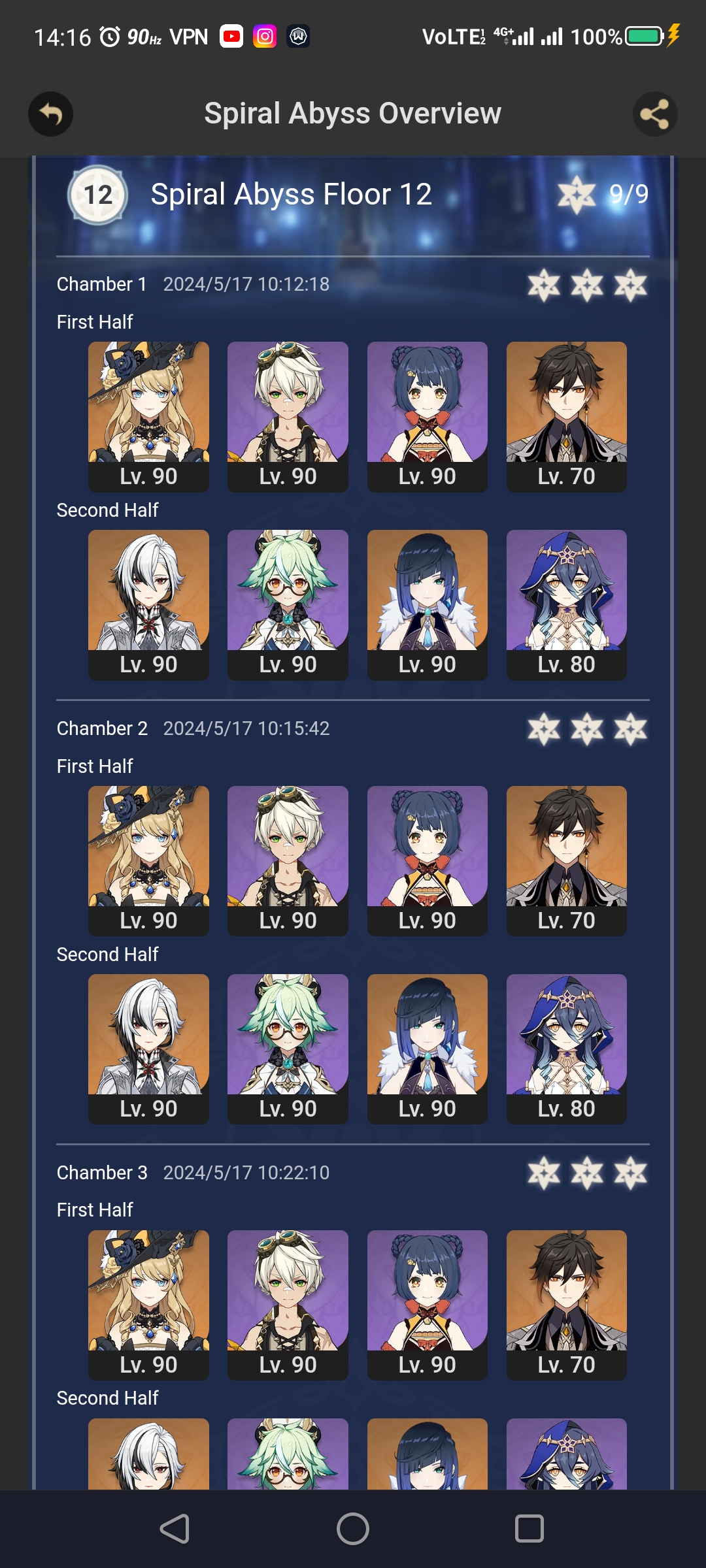The height and width of the screenshot is (1568, 706).
Task: Select goggles character in Chamber 3 first half
Action: 288,1305
